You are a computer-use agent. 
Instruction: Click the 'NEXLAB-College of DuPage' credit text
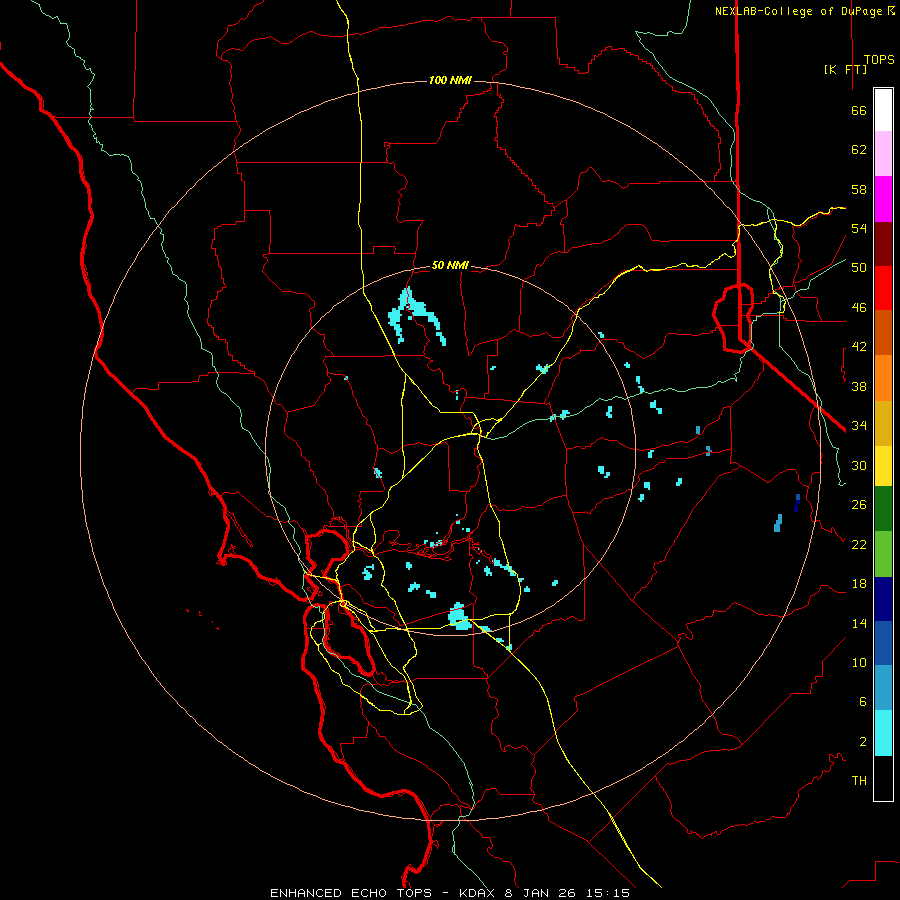point(800,11)
